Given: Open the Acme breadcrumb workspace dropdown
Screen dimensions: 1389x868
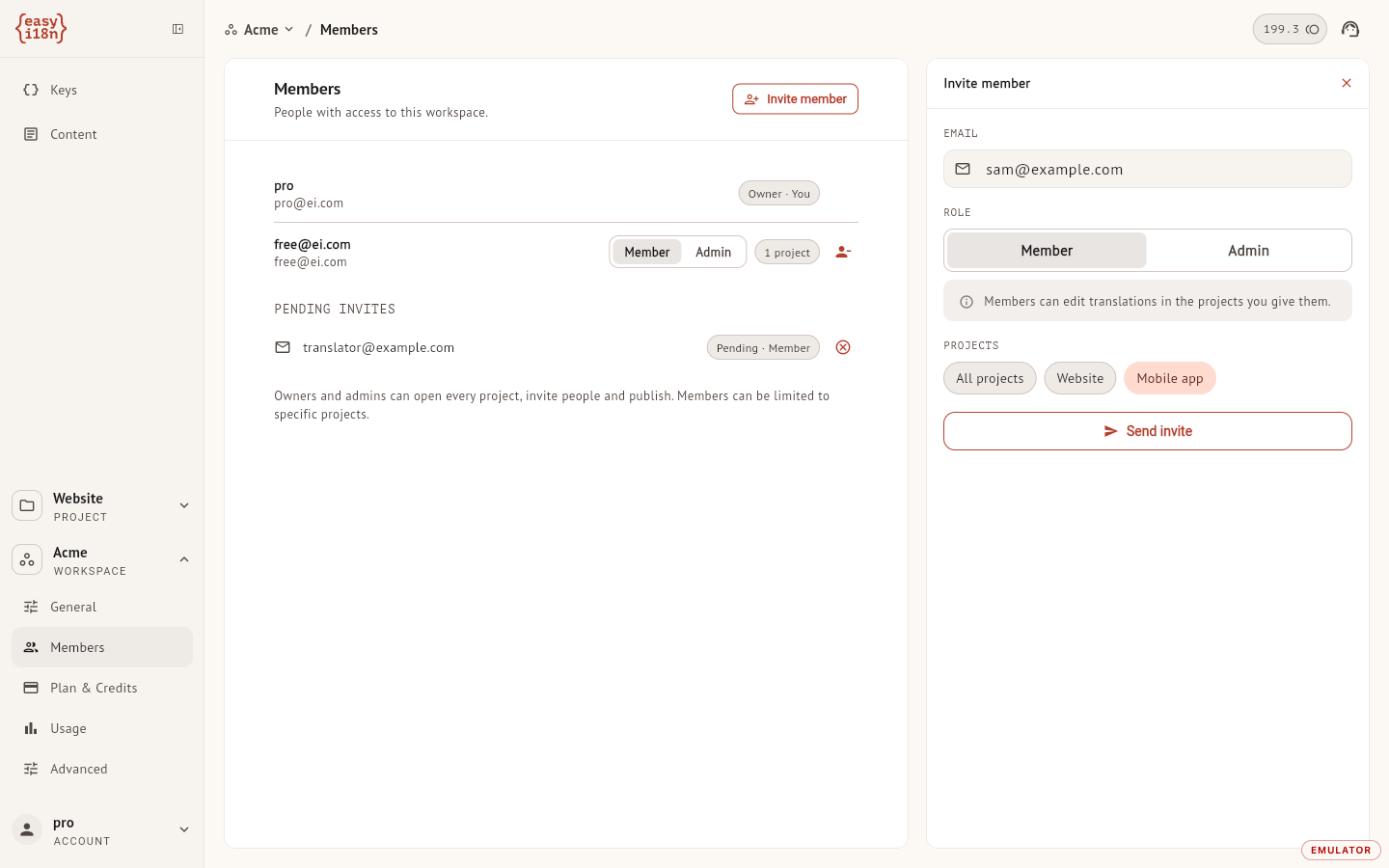Looking at the screenshot, I should (x=259, y=30).
